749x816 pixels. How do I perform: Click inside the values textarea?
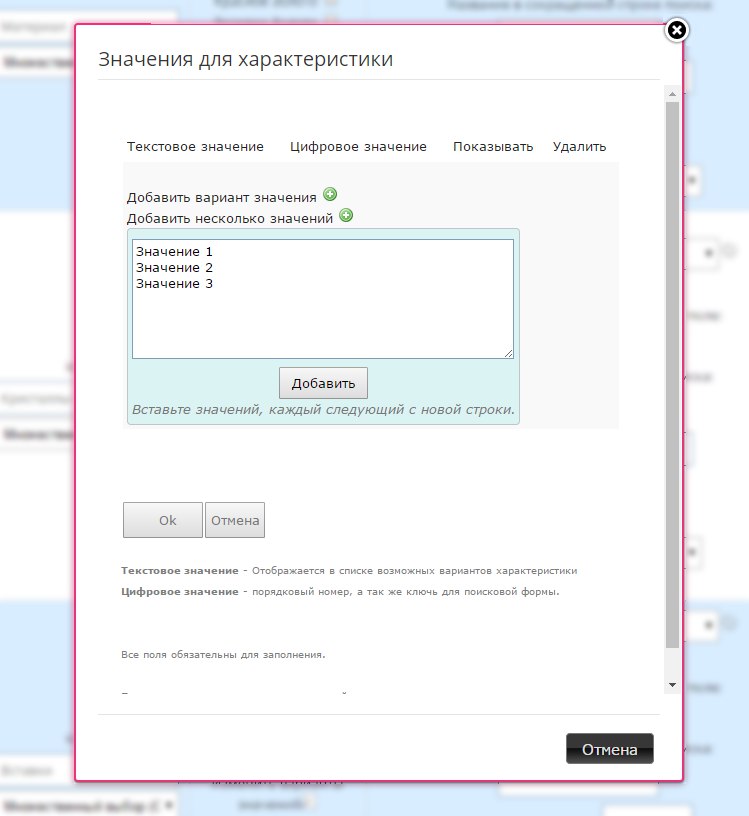click(322, 298)
